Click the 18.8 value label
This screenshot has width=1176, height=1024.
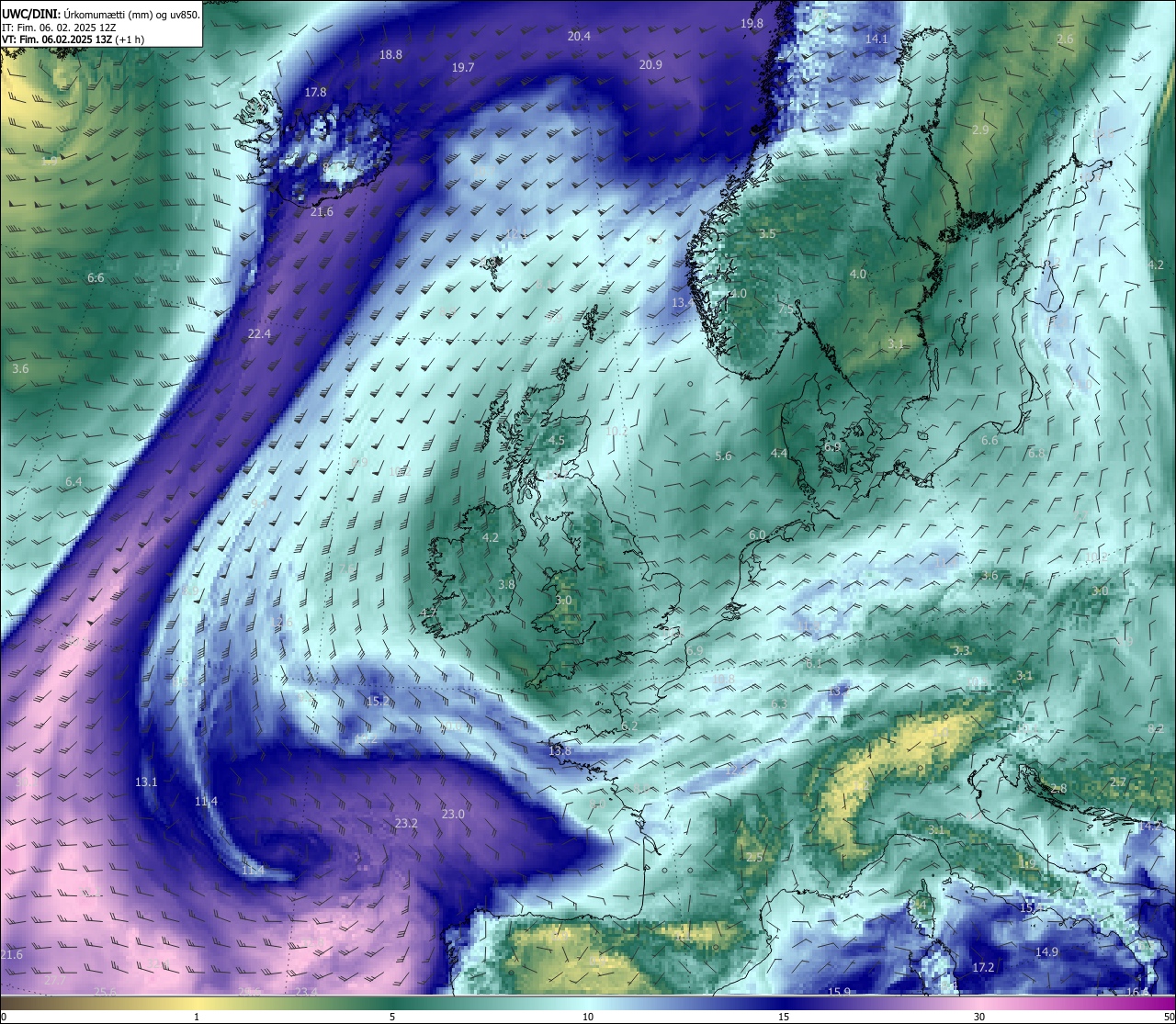point(390,54)
